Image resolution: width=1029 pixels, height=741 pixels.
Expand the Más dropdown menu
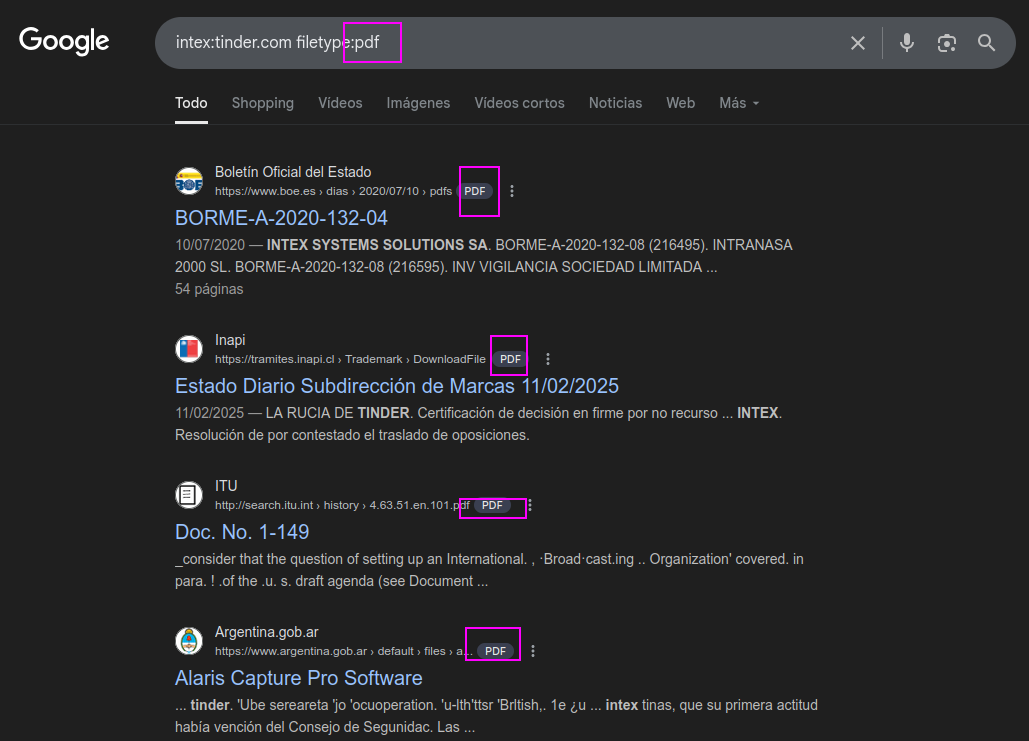(x=739, y=103)
